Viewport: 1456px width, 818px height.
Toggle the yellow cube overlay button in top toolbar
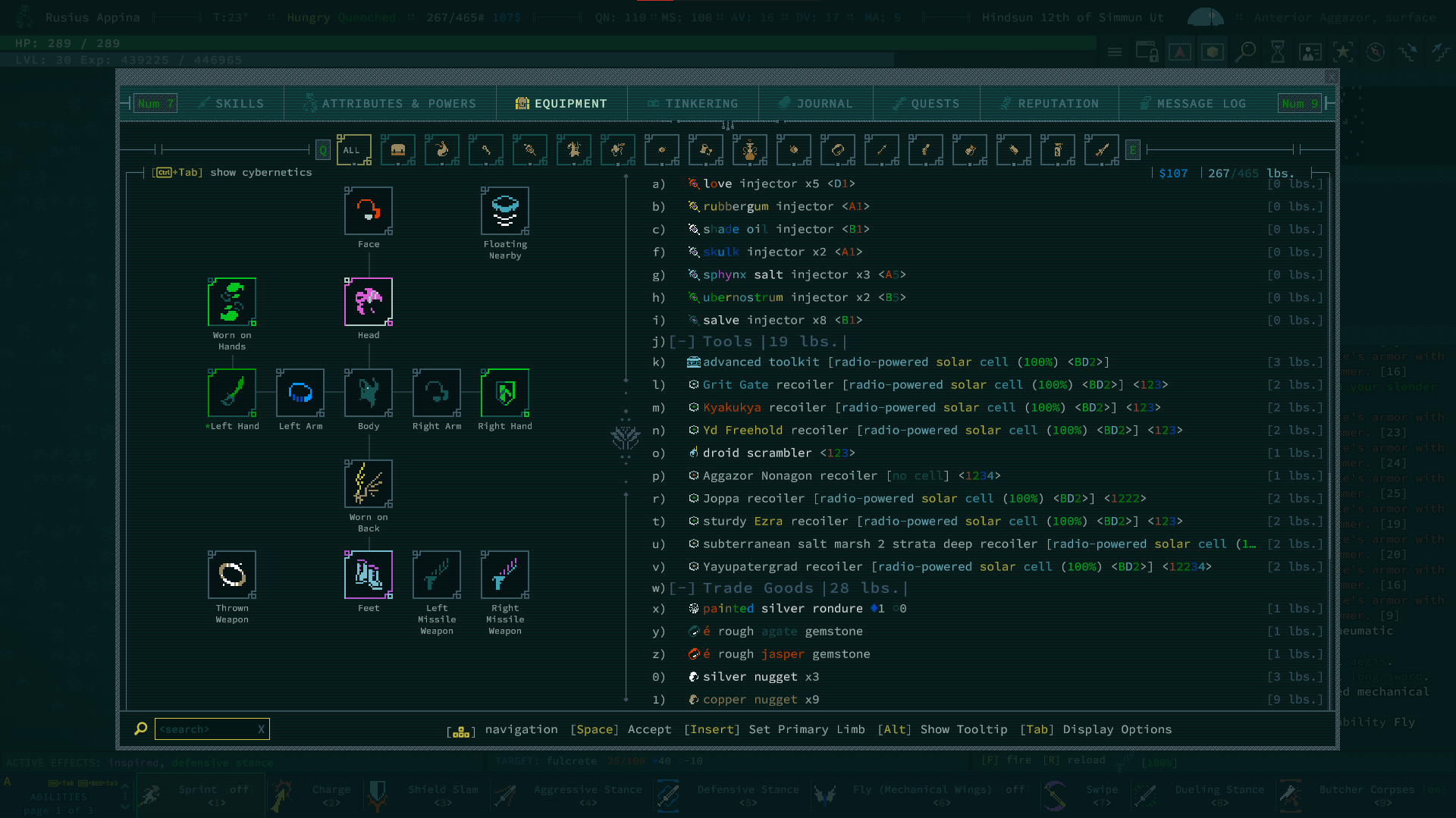pyautogui.click(x=1212, y=52)
